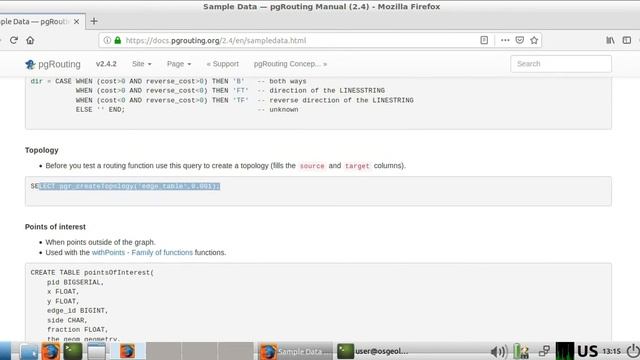Launch the terminal from the taskbar launcher
This screenshot has height=360, width=640.
point(73,351)
